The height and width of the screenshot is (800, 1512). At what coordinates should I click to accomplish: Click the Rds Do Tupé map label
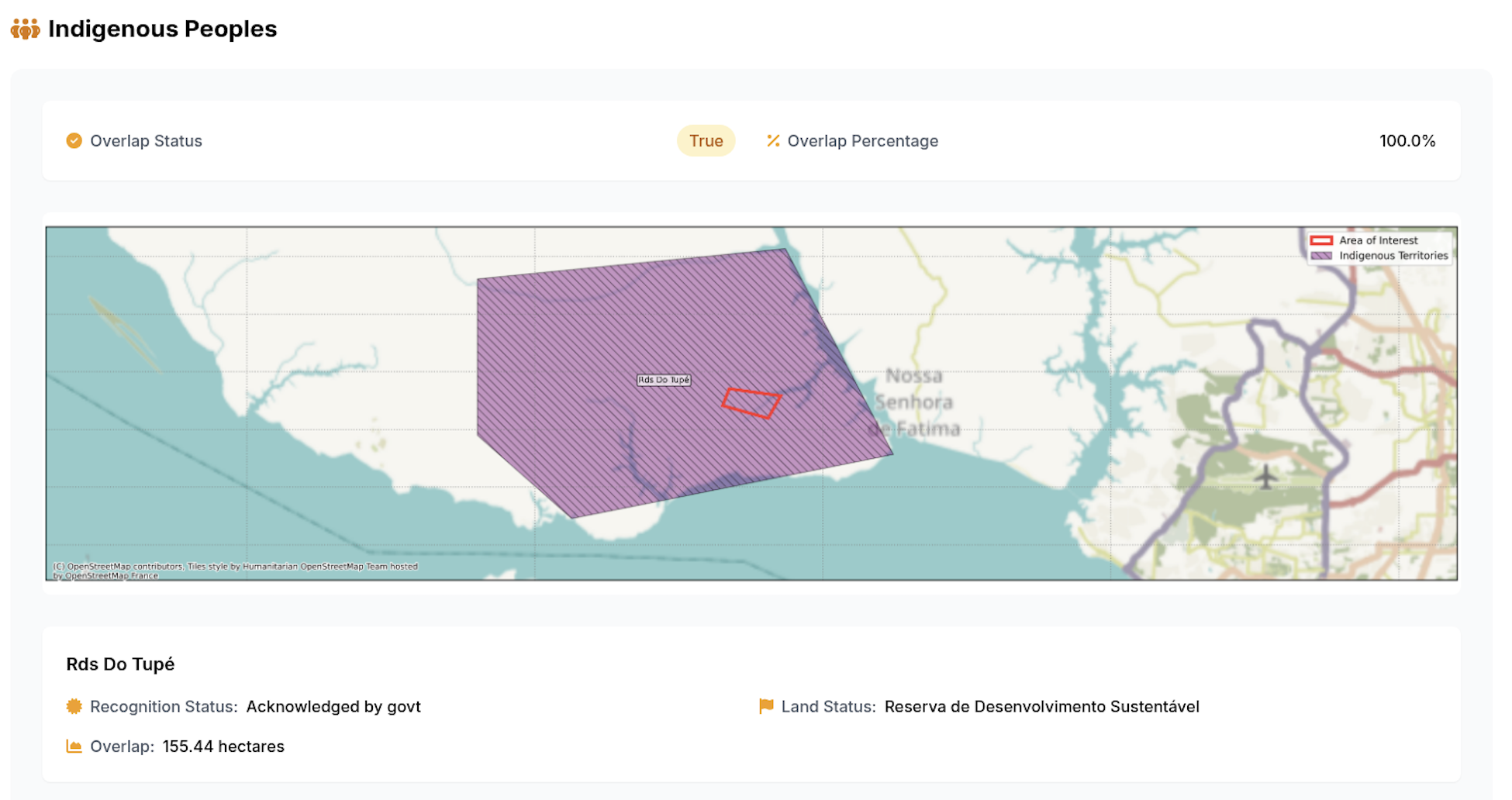pyautogui.click(x=664, y=380)
